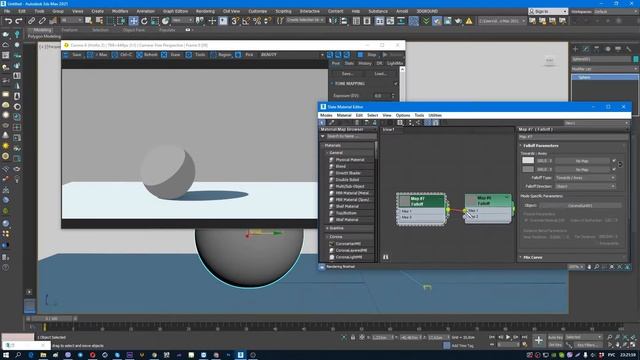Image resolution: width=640 pixels, height=360 pixels.
Task: Click the zoom magnifier icon in Slate editor
Action: point(597,267)
